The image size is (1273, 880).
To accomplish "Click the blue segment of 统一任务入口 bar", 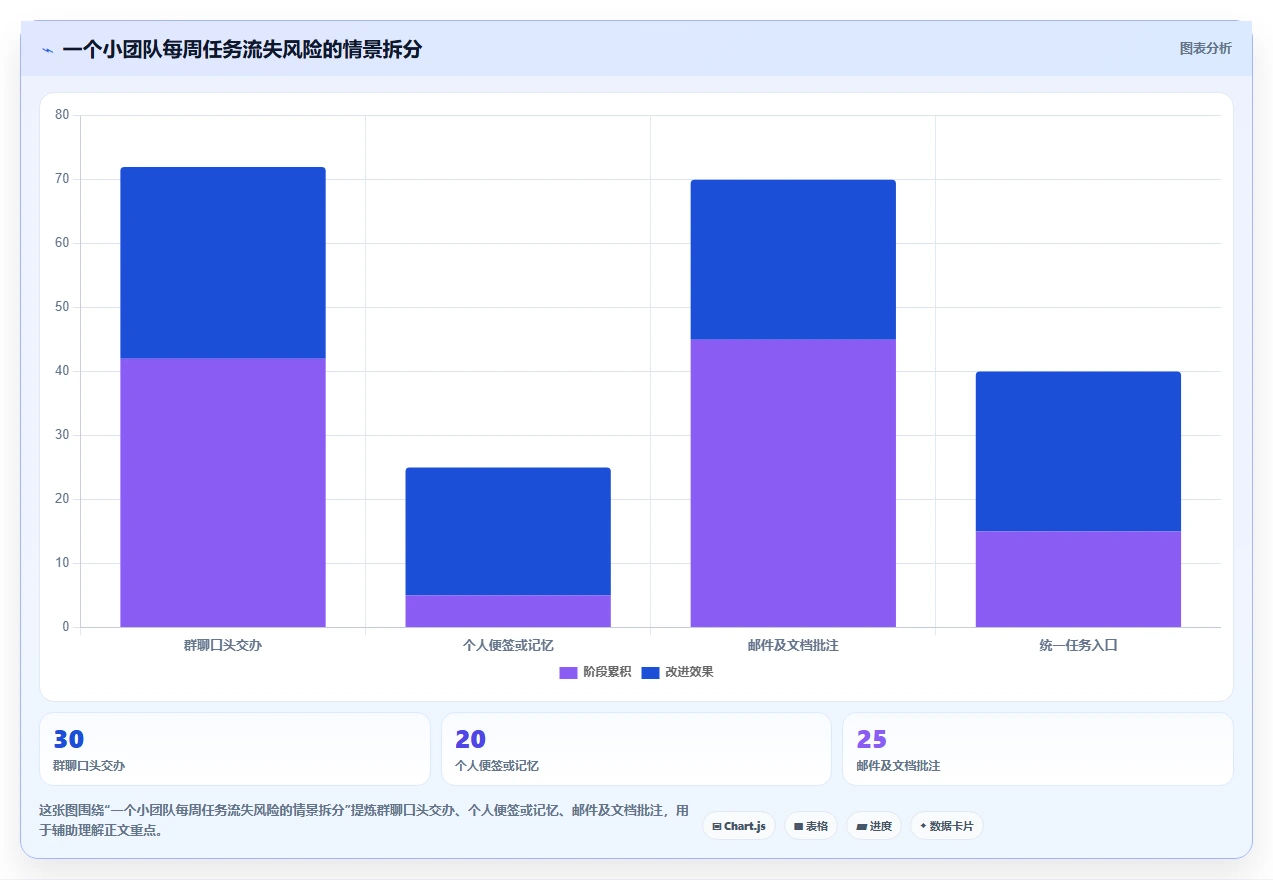I will pyautogui.click(x=1078, y=451).
